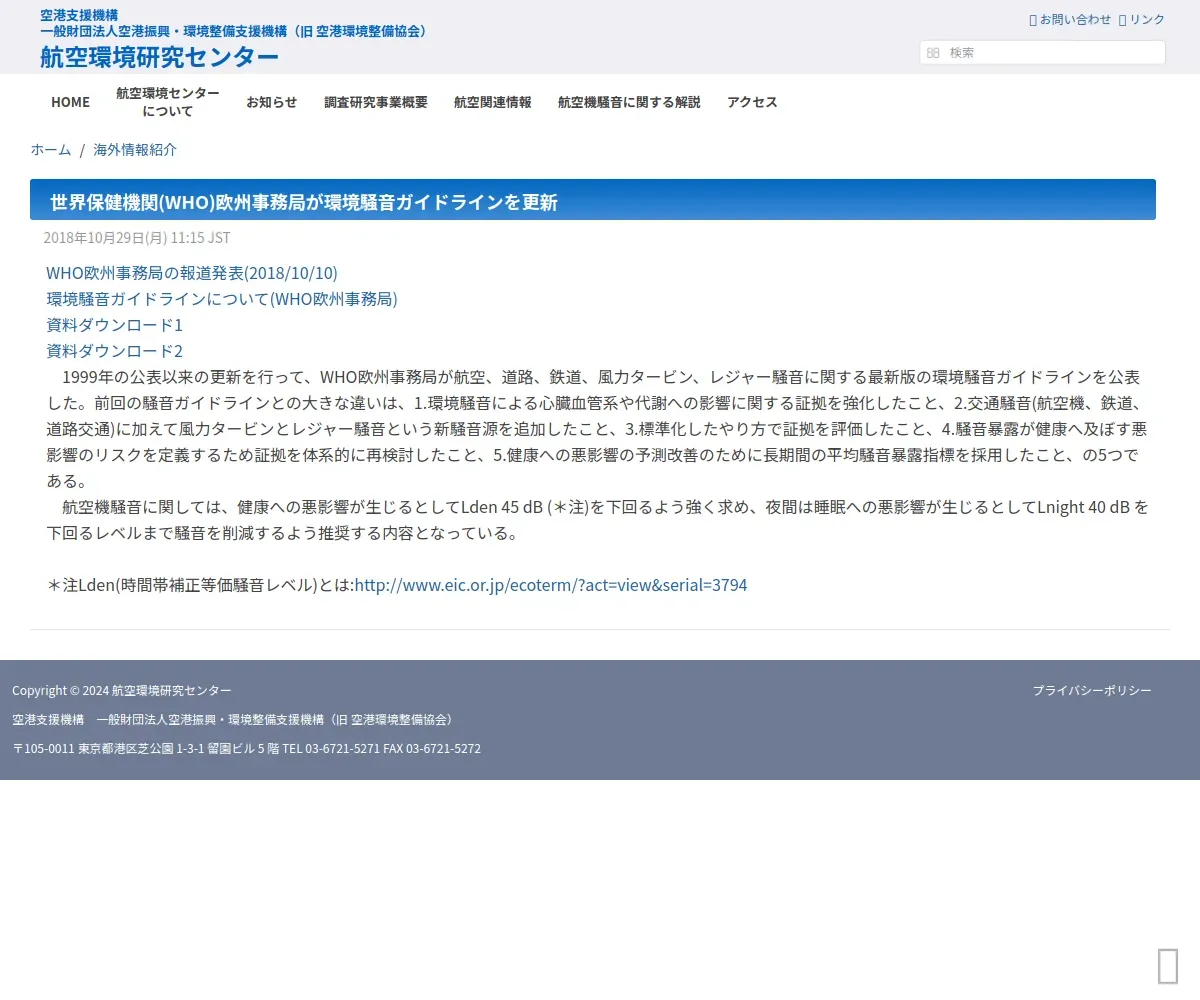Click リンク text link in header

pos(1147,20)
